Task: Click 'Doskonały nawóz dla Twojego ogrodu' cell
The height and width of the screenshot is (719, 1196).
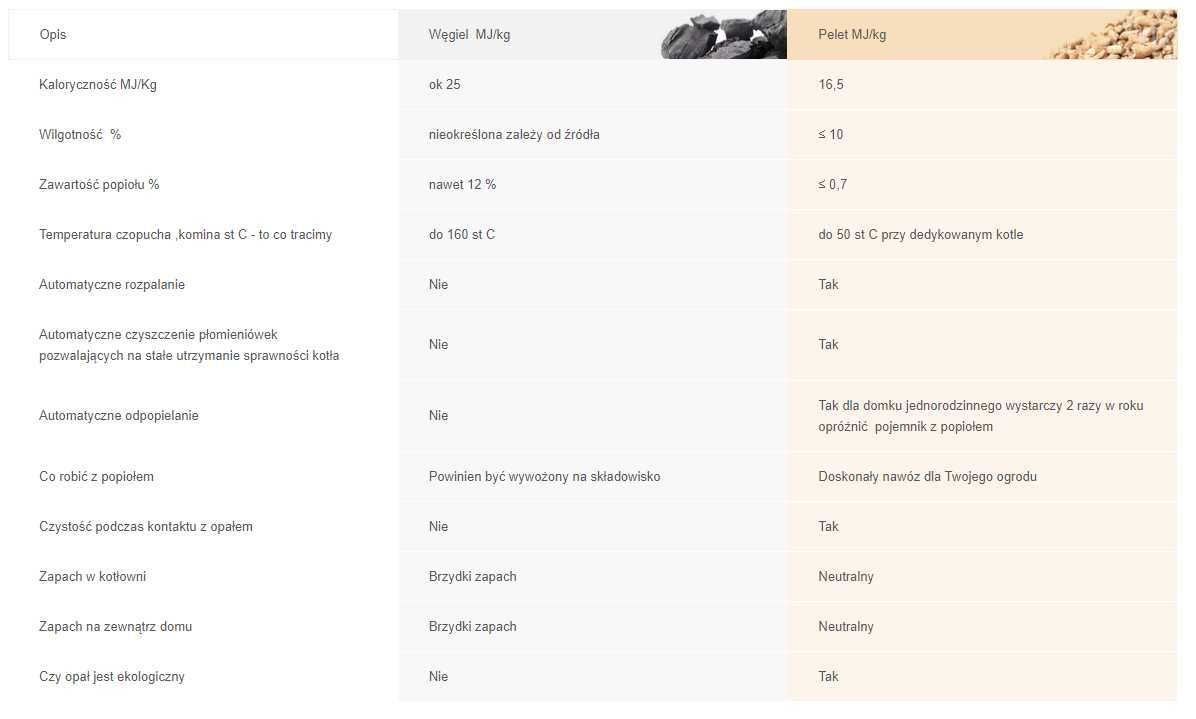Action: pos(928,477)
